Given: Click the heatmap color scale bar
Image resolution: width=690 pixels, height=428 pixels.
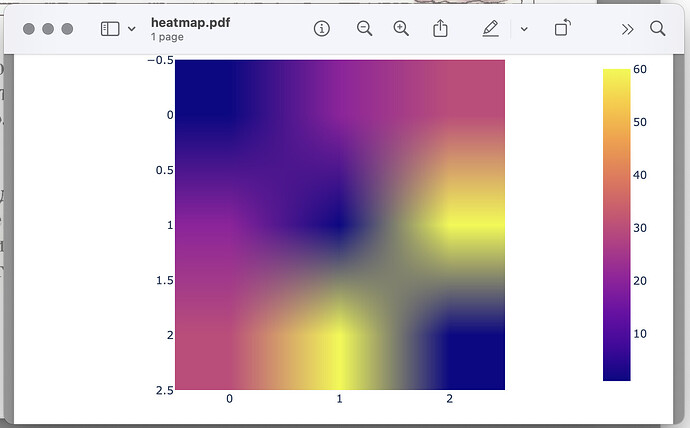Looking at the screenshot, I should [x=617, y=225].
